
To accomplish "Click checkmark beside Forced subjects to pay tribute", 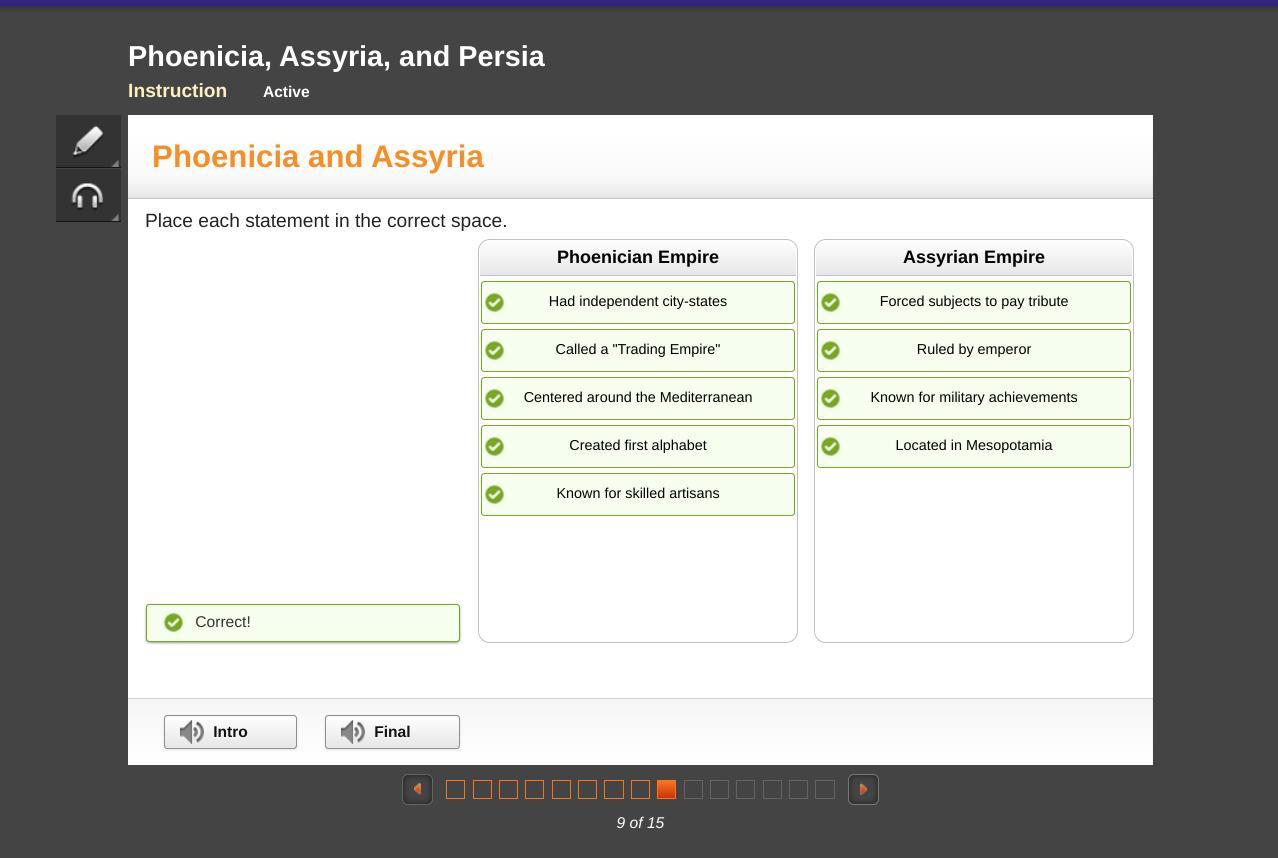I will 831,302.
